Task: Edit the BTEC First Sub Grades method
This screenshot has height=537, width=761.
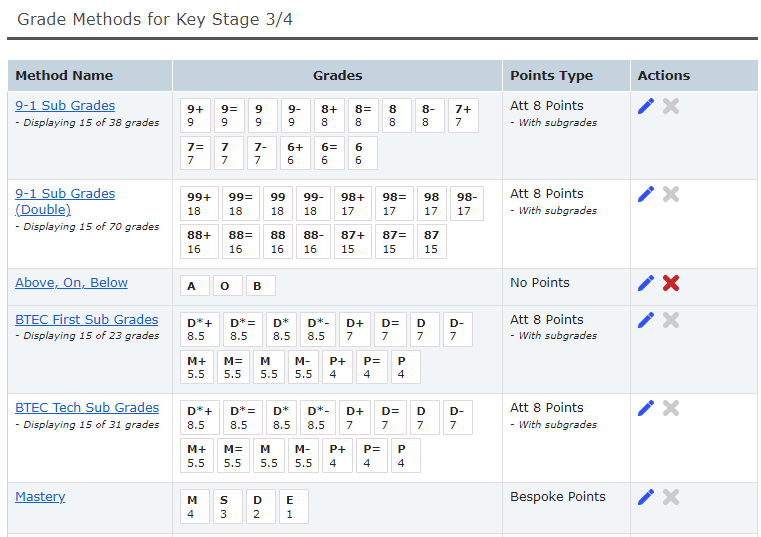Action: [x=646, y=320]
